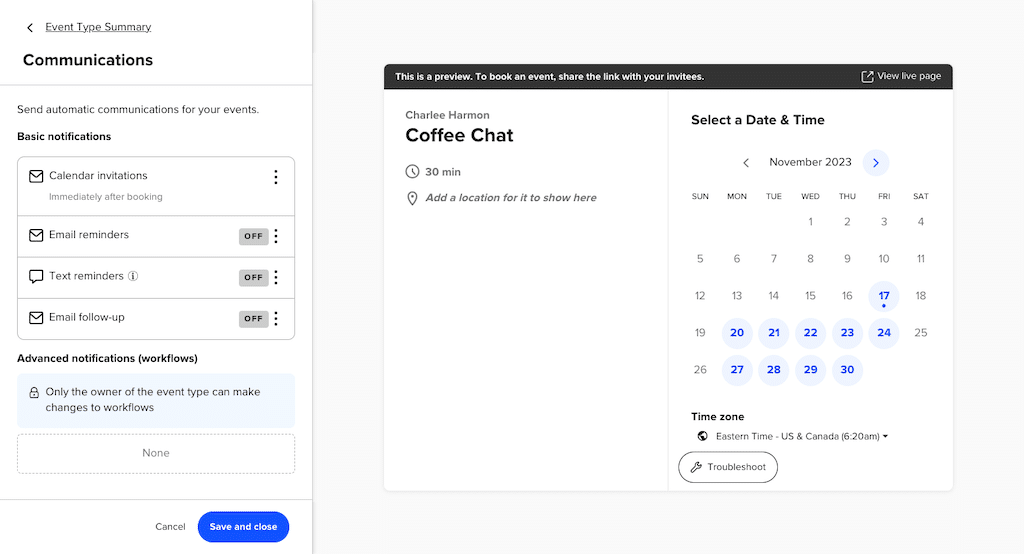Click the back arrow beside Event Type Summary
Screen dimensions: 1024x554
click(30, 28)
